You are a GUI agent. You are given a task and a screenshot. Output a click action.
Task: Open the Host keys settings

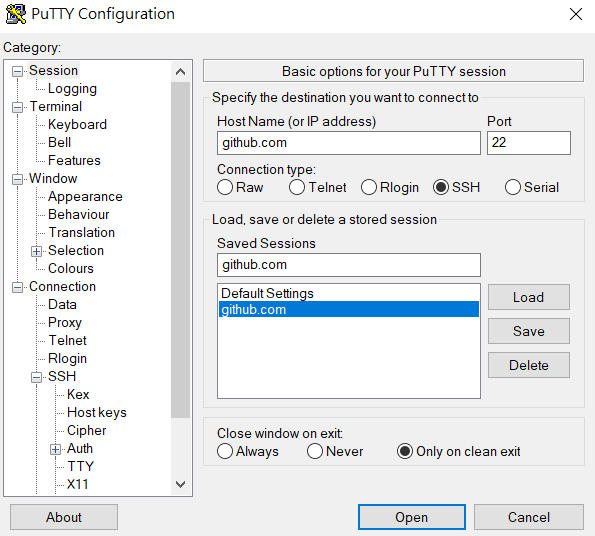click(x=97, y=413)
